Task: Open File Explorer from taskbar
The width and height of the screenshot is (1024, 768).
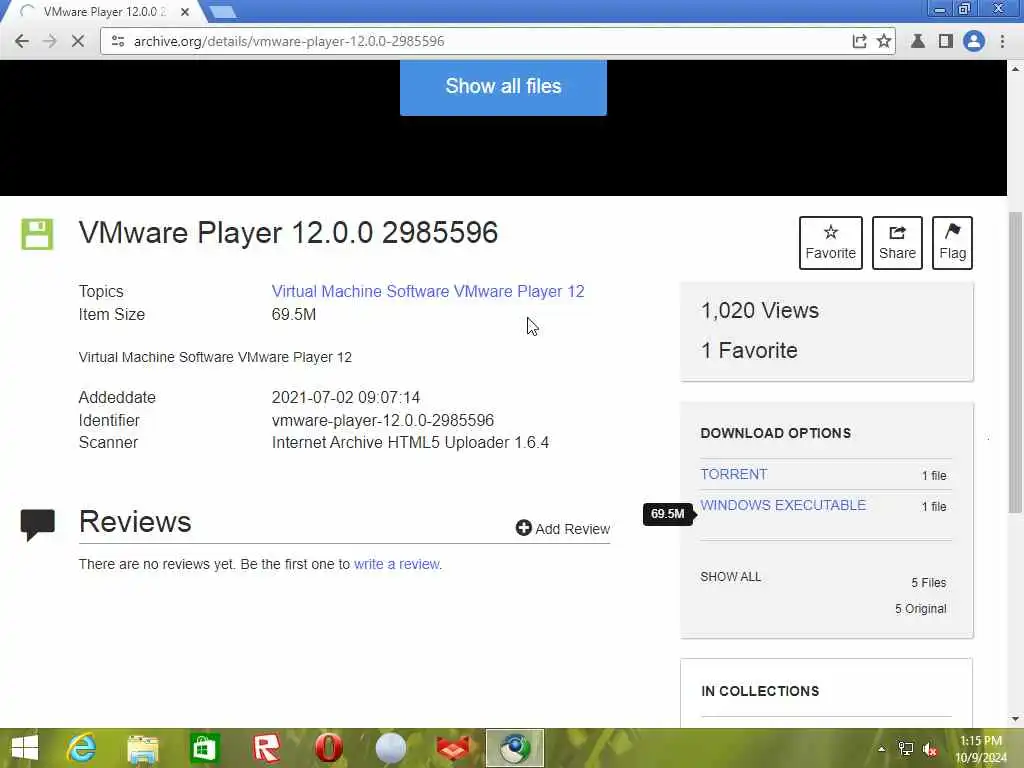Action: click(x=143, y=748)
